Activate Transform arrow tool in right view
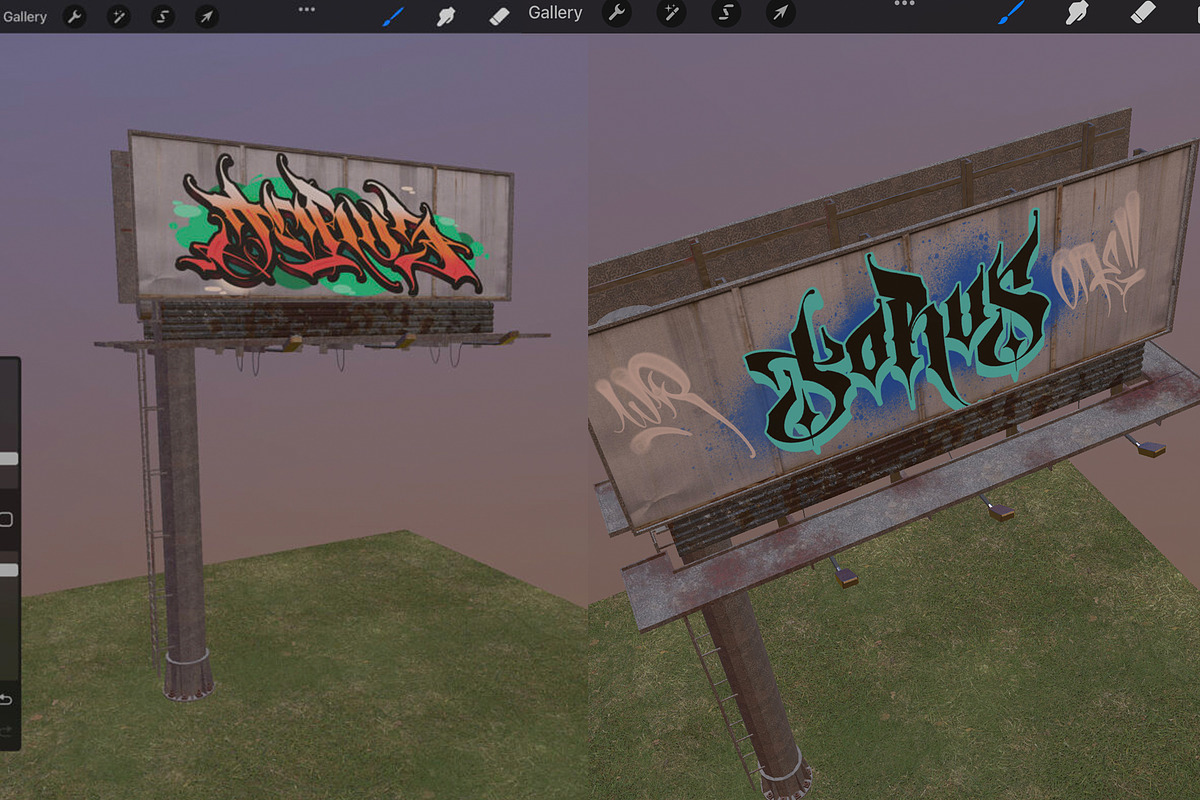This screenshot has width=1200, height=800. [x=779, y=12]
